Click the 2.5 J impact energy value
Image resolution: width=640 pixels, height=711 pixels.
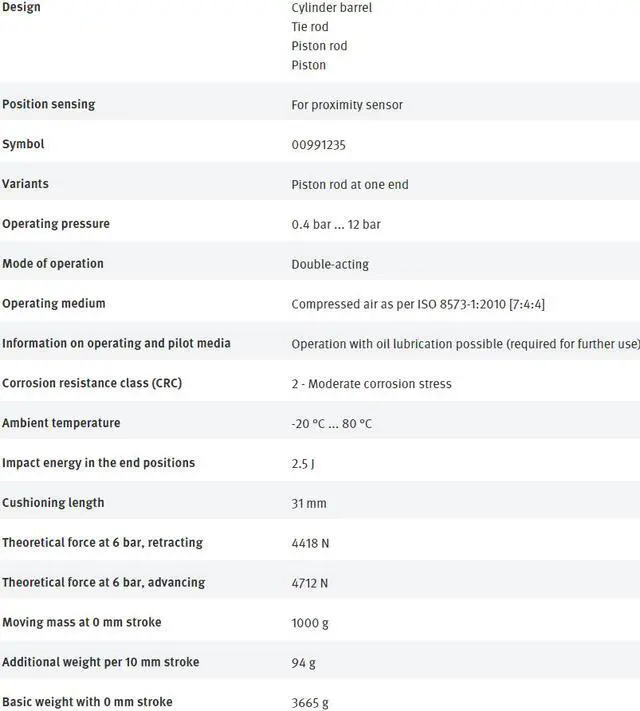[302, 463]
